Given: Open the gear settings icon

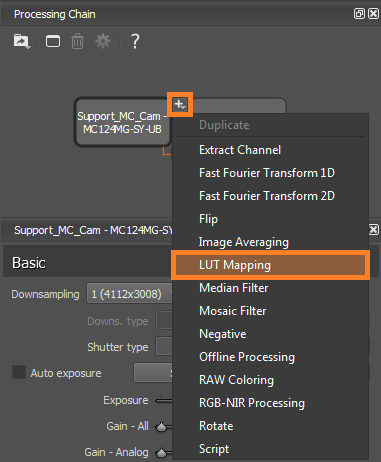Looking at the screenshot, I should pos(103,42).
